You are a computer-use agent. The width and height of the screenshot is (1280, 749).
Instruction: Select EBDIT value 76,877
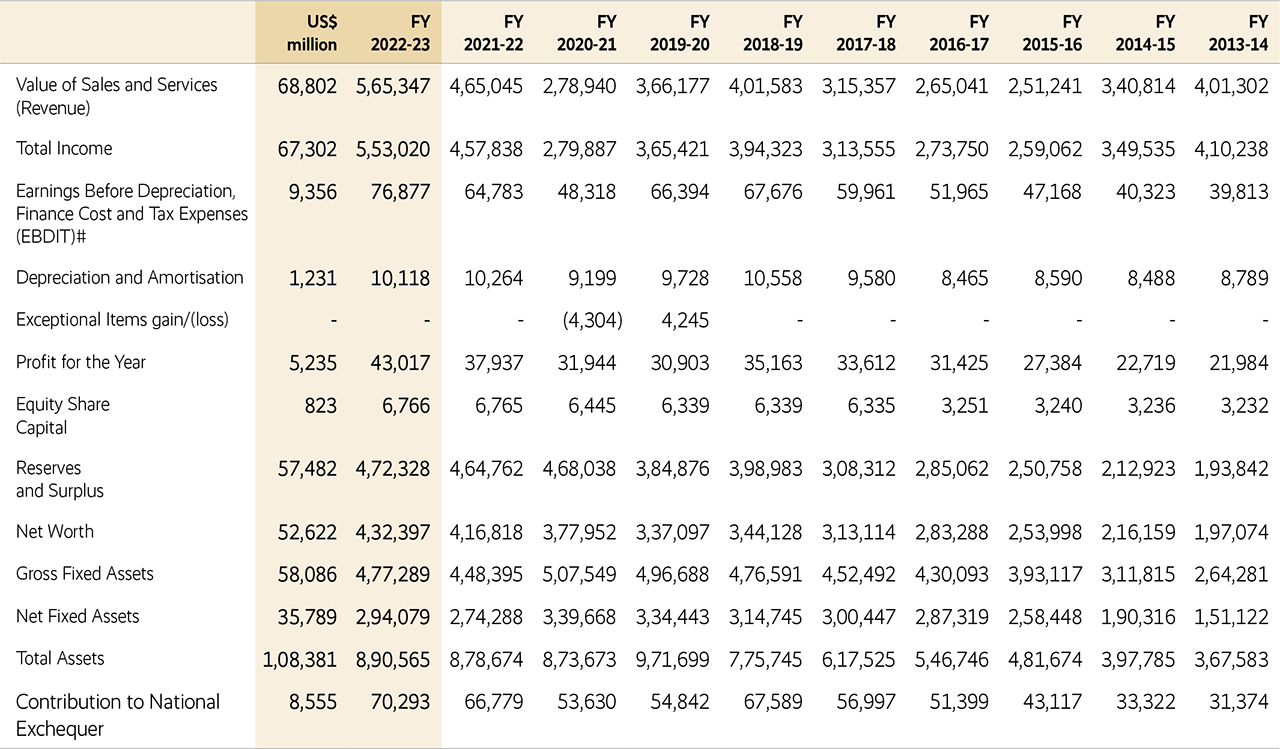click(401, 192)
